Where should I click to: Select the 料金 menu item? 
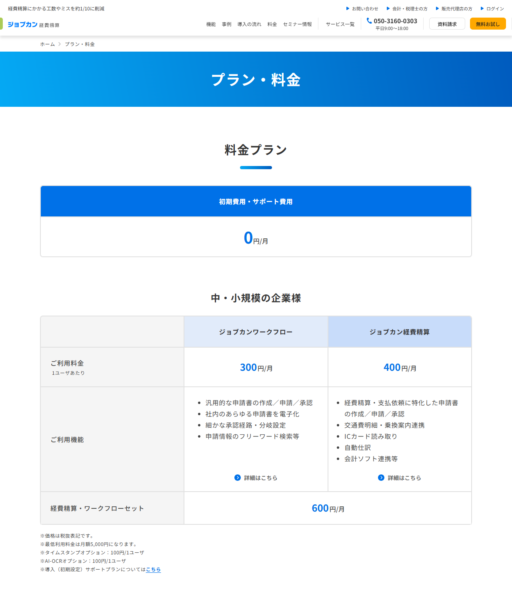272,24
